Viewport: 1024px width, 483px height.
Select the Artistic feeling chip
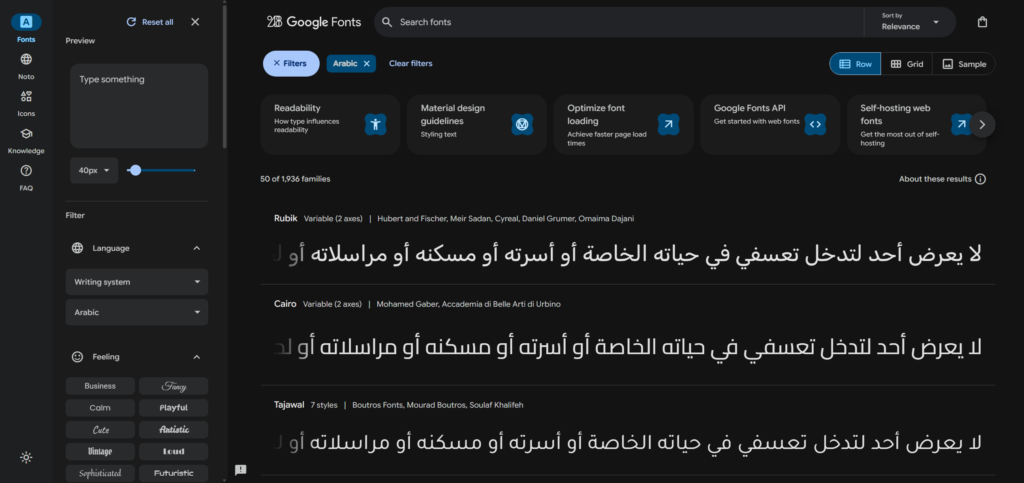point(174,429)
